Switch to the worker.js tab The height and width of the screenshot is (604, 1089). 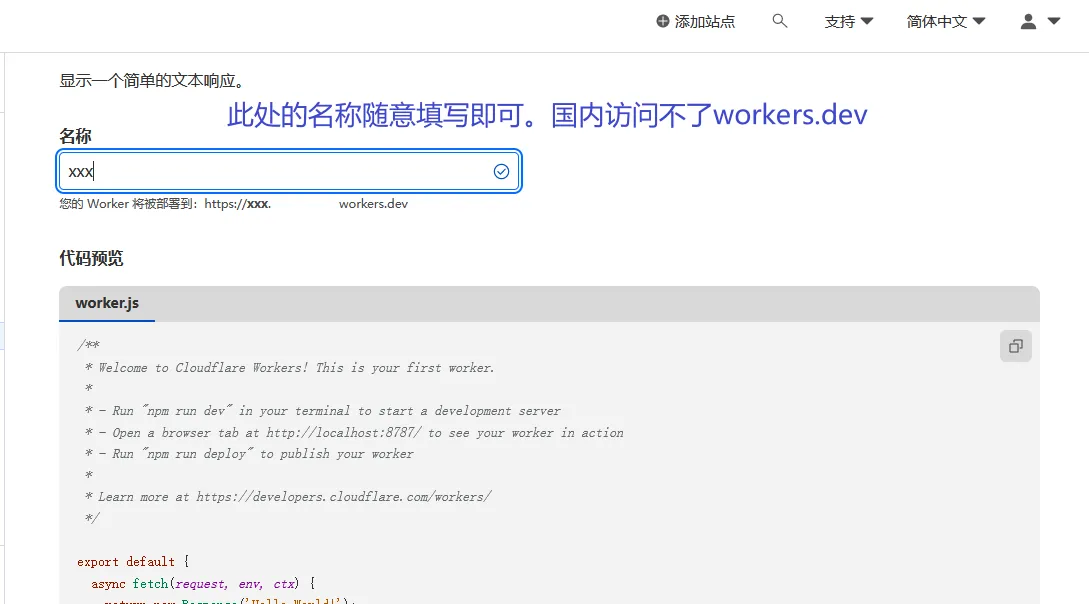[107, 303]
